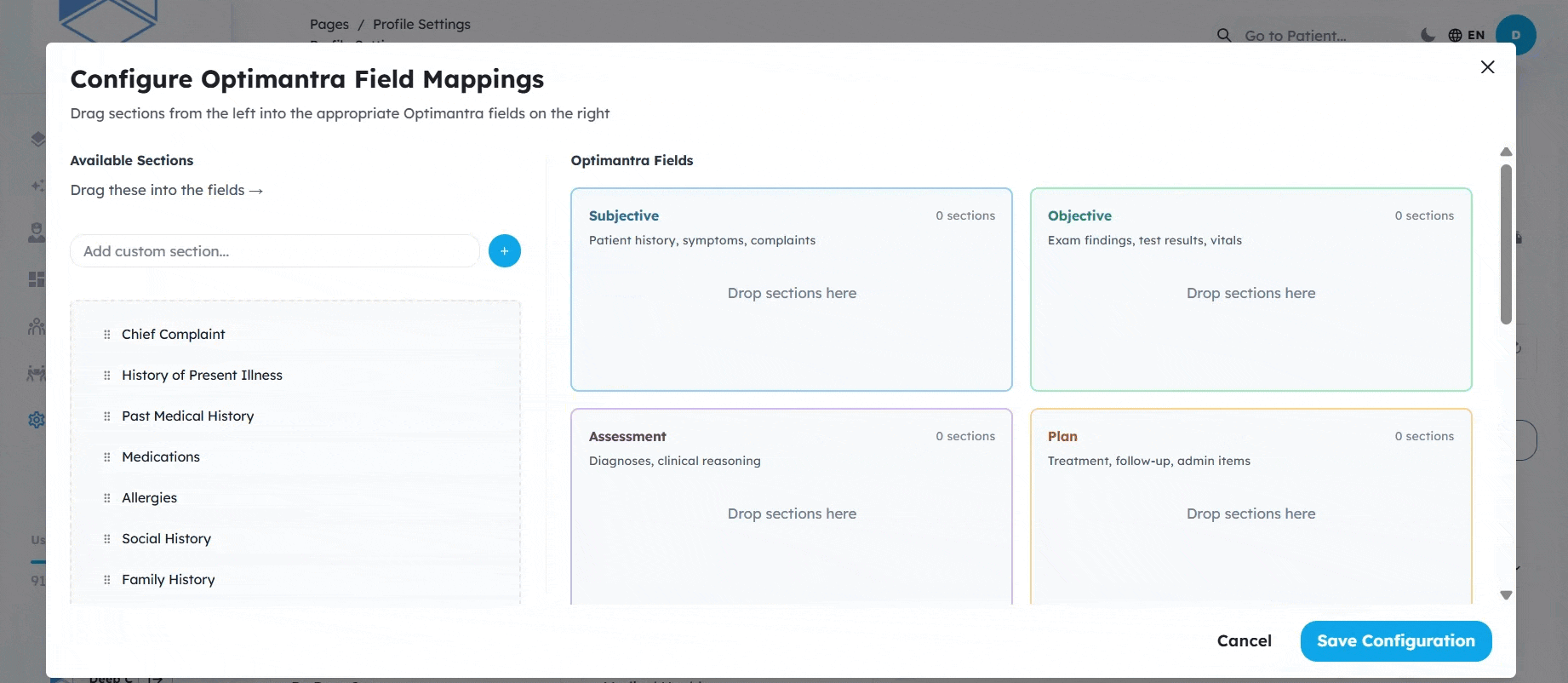This screenshot has width=1568, height=683.
Task: Click the drag handle beside Medications
Action: [107, 457]
